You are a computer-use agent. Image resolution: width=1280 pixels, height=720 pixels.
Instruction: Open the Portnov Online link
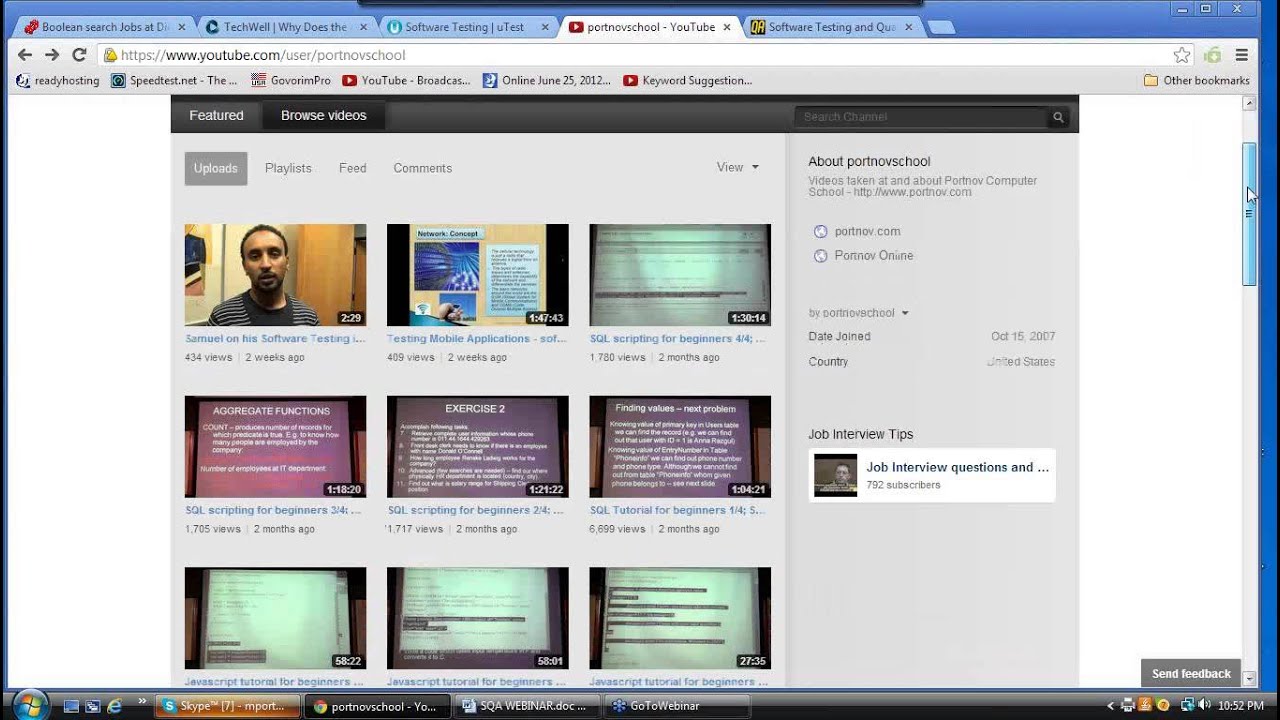click(x=874, y=255)
